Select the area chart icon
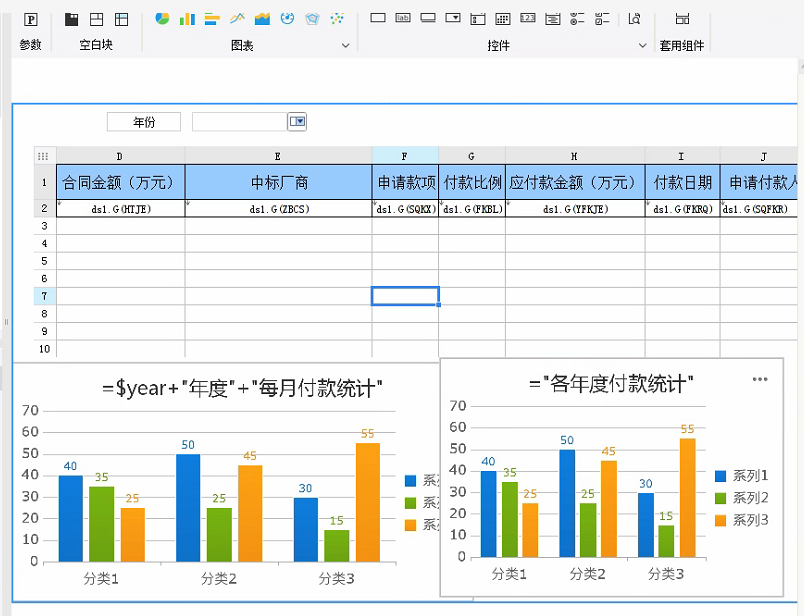Screen dimensions: 804x616 coord(262,18)
